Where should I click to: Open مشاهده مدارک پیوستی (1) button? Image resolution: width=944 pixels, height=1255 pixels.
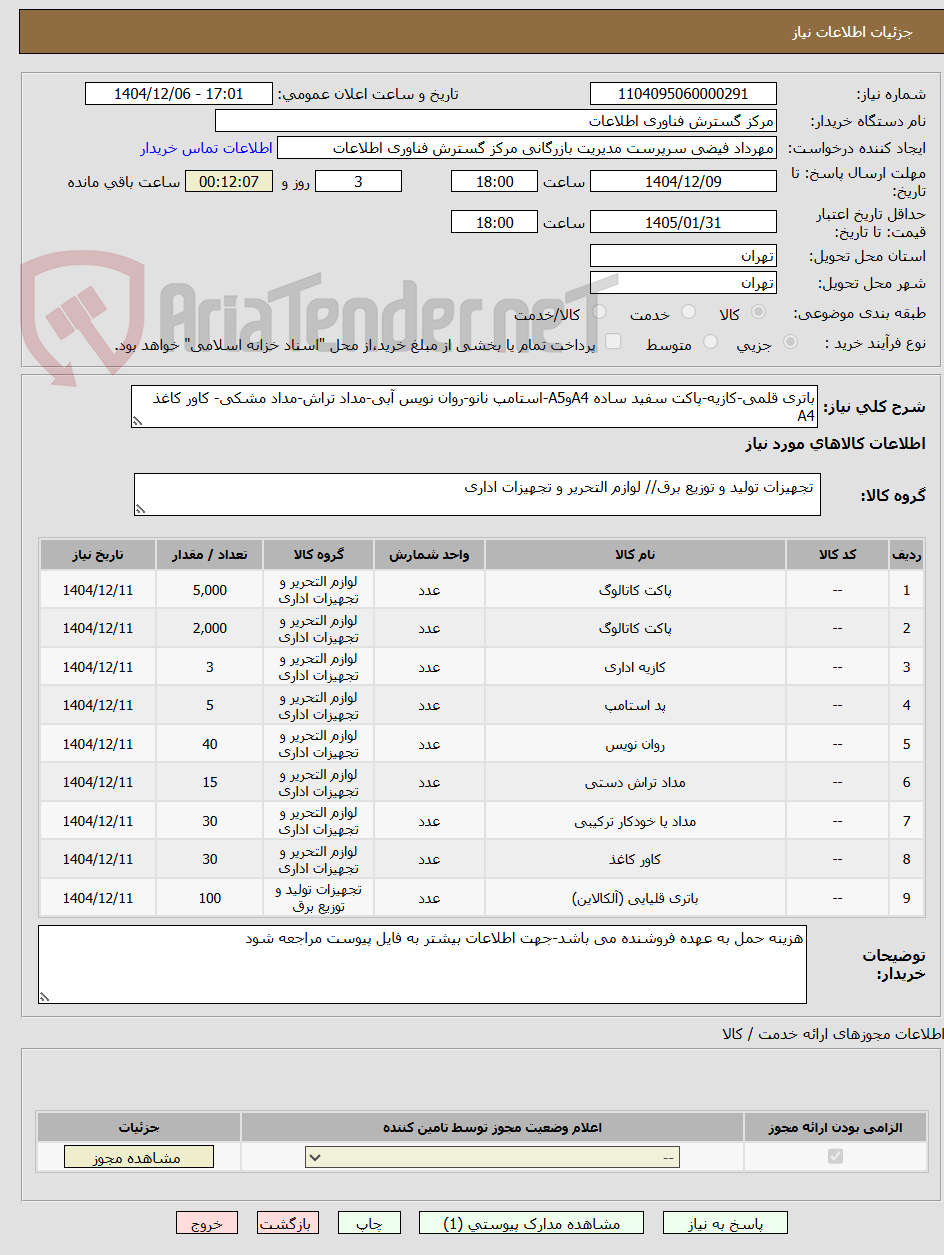coord(531,1223)
